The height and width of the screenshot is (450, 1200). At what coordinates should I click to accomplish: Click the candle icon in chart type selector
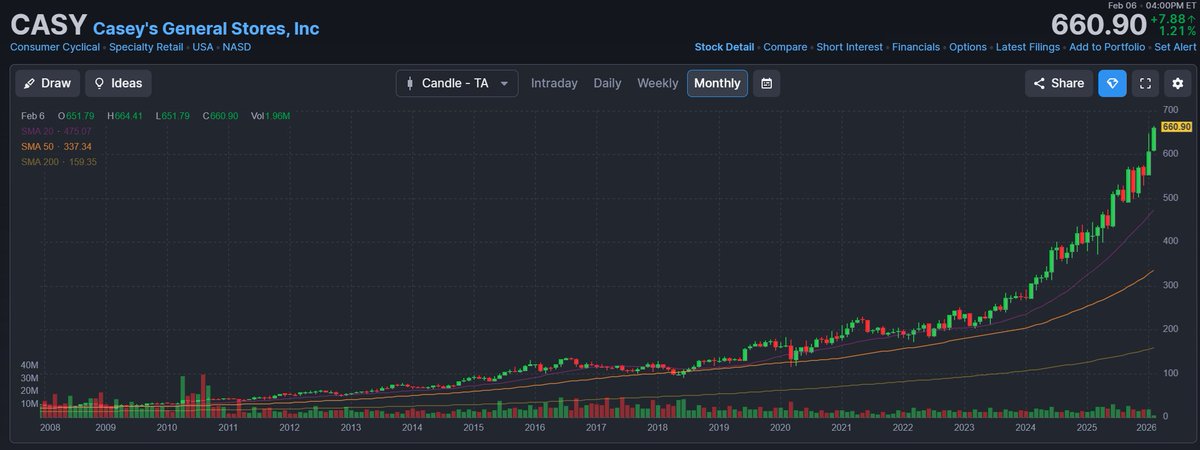tap(410, 83)
